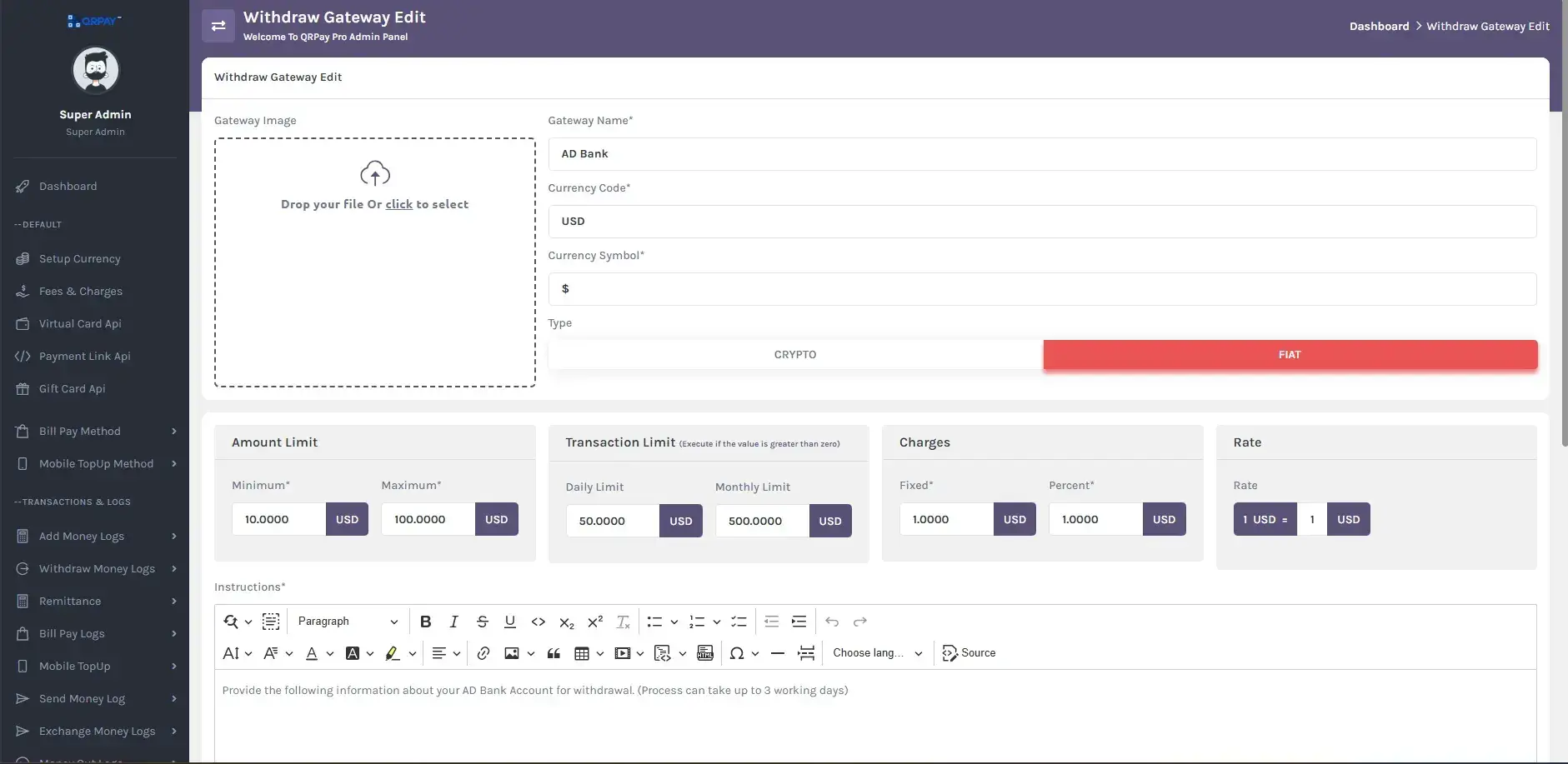Screen dimensions: 1568x764
Task: Select the CRYPTO gateway type
Action: click(795, 354)
